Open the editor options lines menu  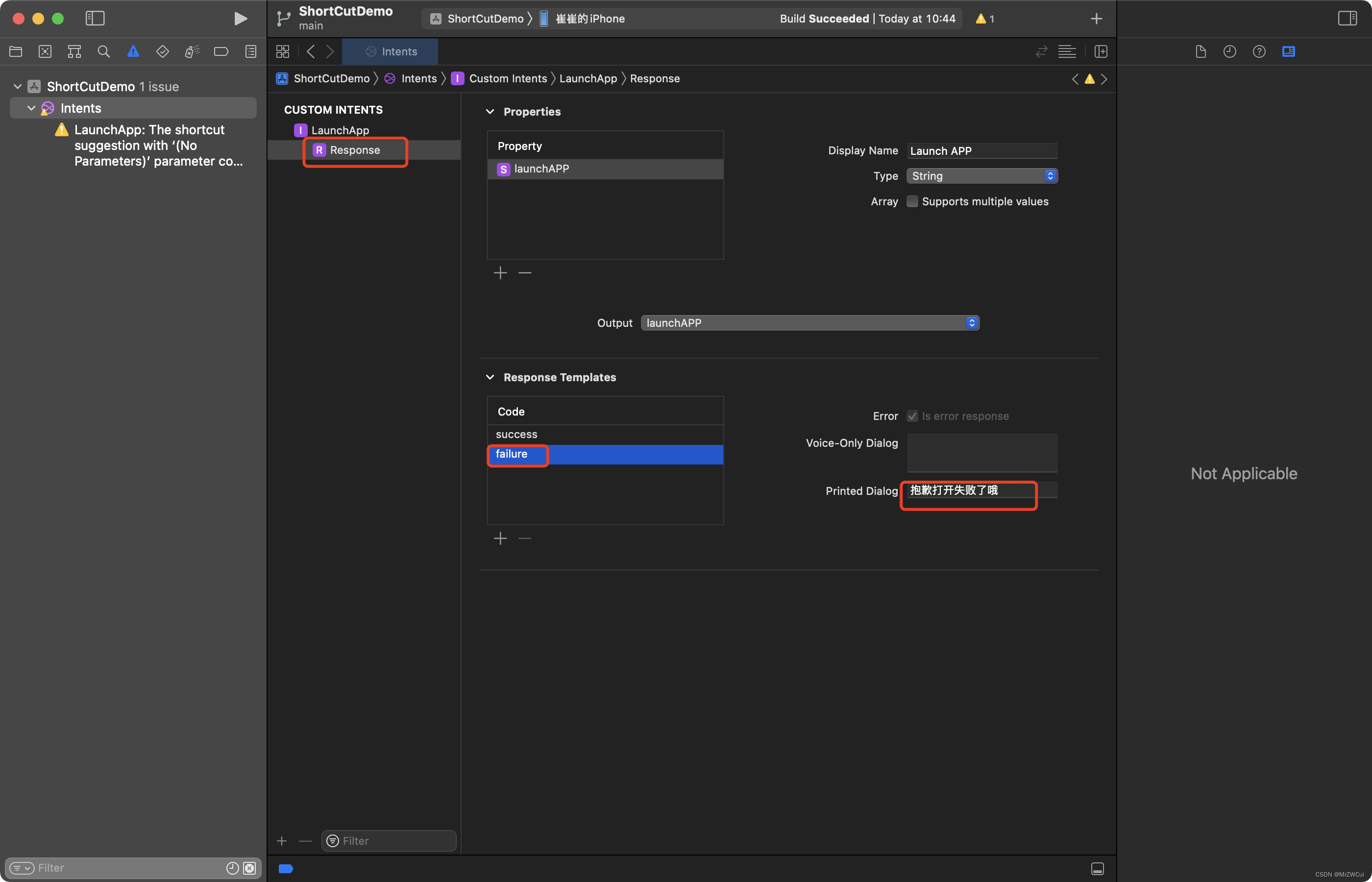(x=1067, y=51)
